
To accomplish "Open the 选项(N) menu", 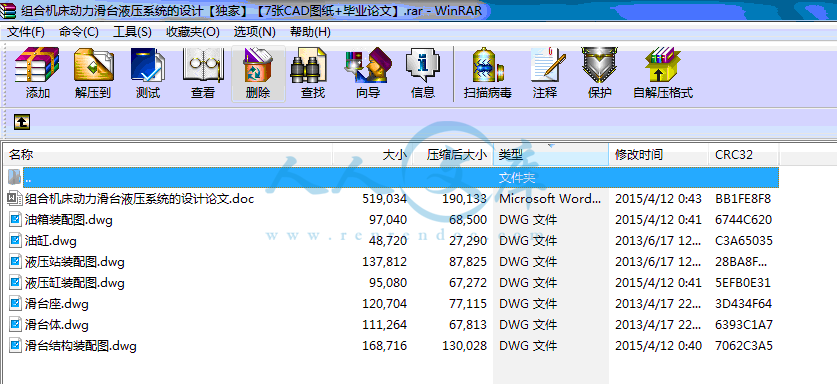I will [x=255, y=32].
